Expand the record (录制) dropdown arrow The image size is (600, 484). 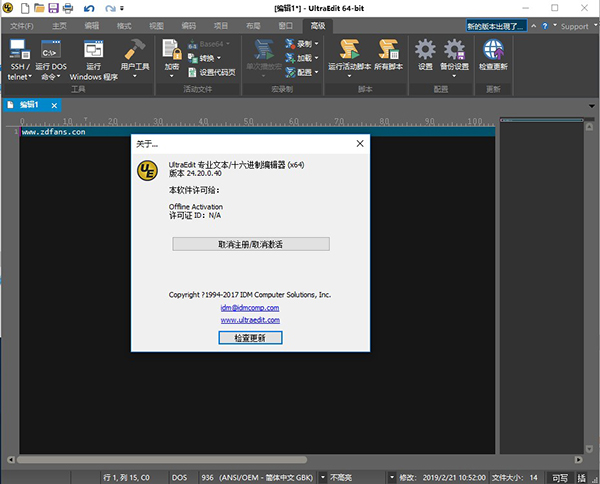point(316,44)
